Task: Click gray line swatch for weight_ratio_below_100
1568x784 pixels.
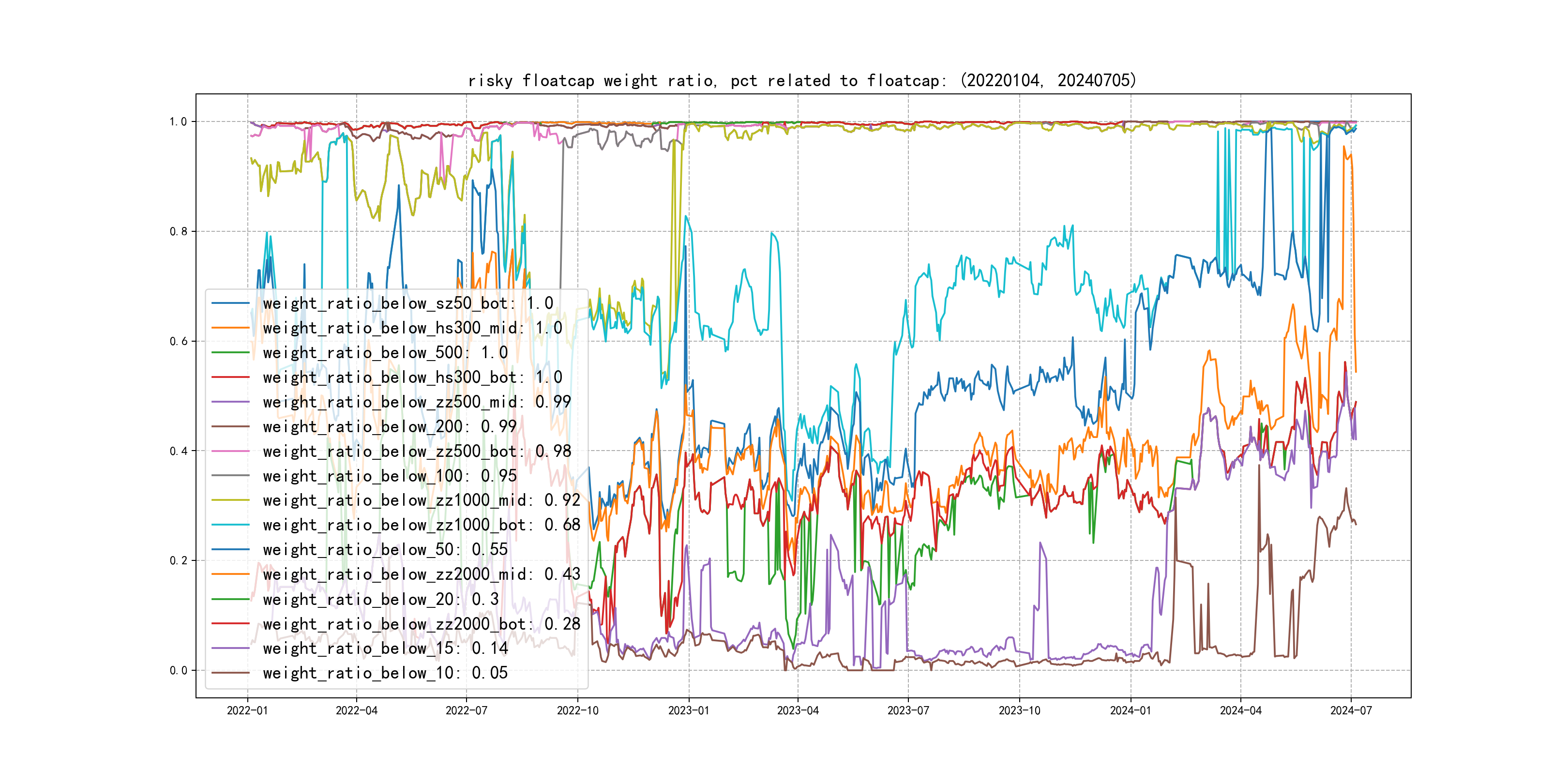Action: [x=230, y=476]
